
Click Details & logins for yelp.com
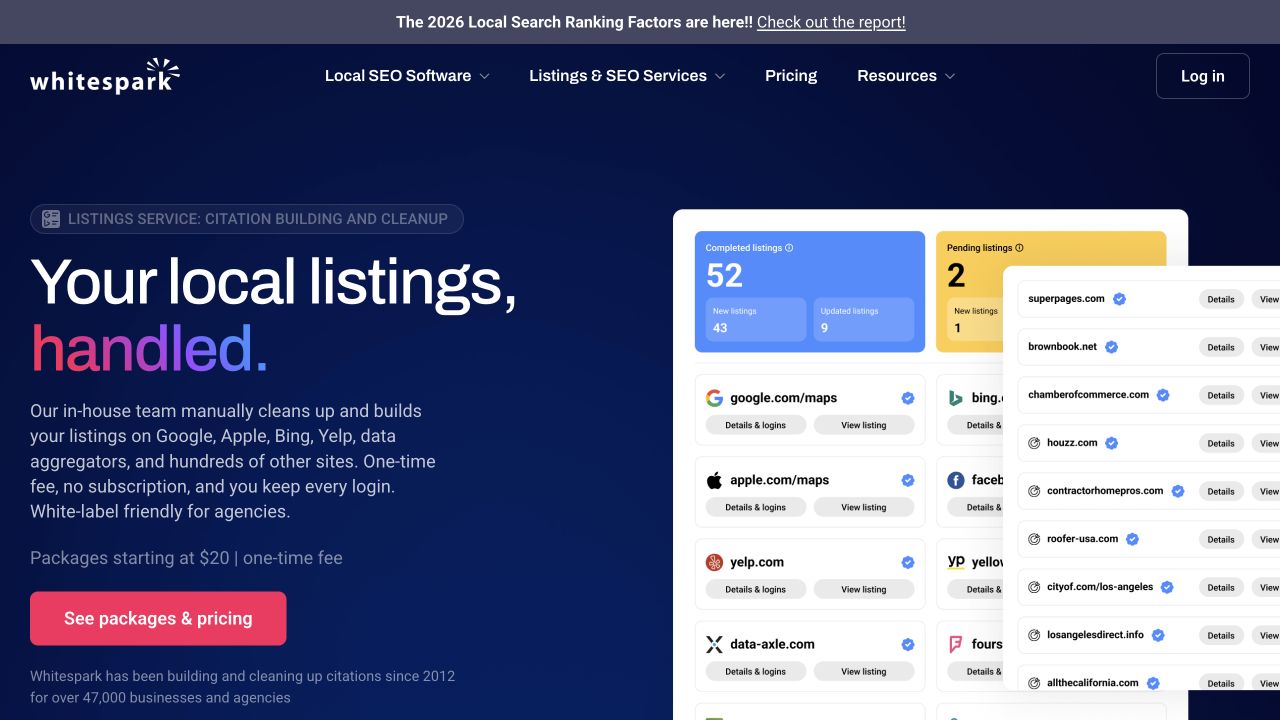(x=755, y=589)
